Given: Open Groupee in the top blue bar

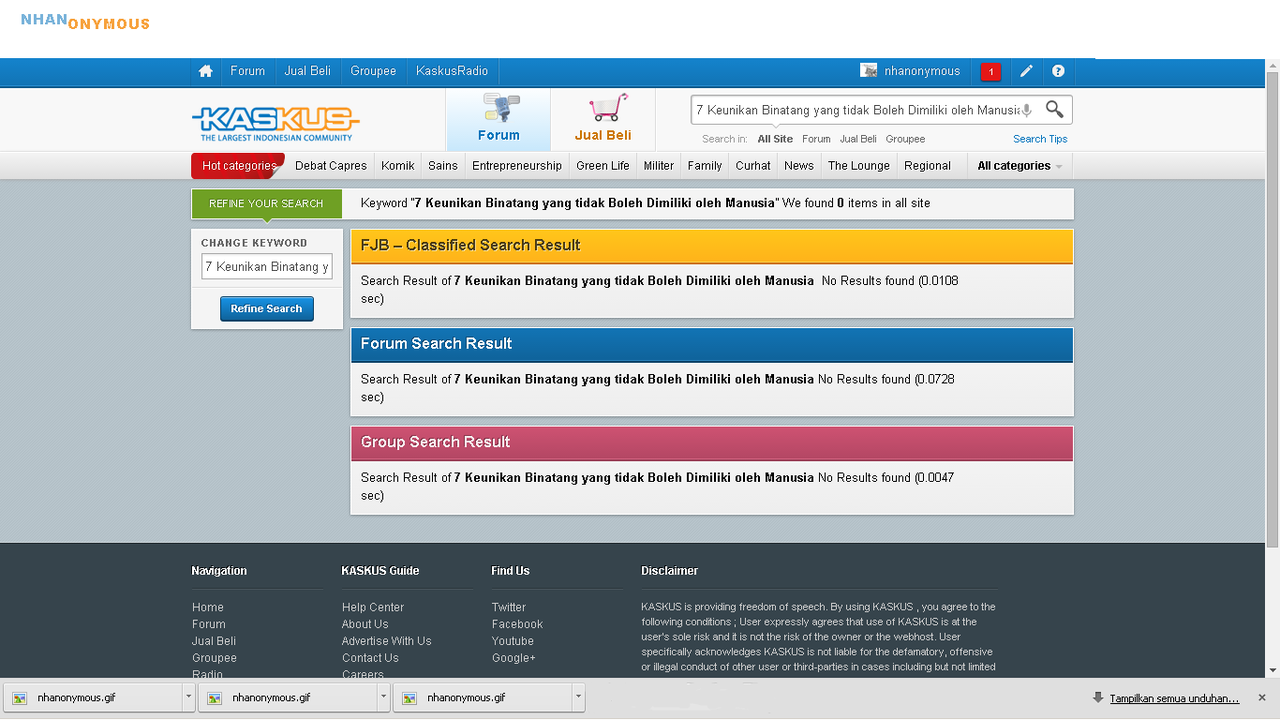Looking at the screenshot, I should (x=373, y=71).
